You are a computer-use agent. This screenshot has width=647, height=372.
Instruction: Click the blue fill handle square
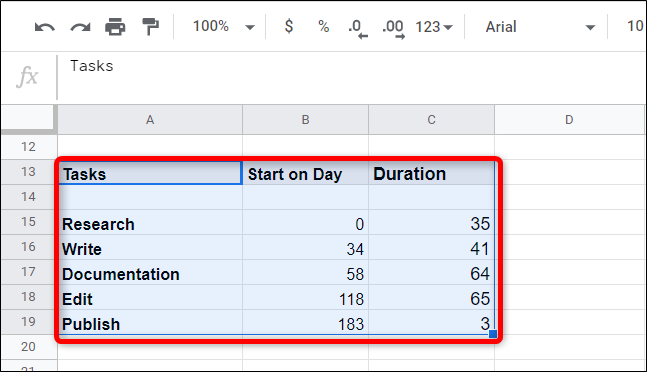click(493, 334)
